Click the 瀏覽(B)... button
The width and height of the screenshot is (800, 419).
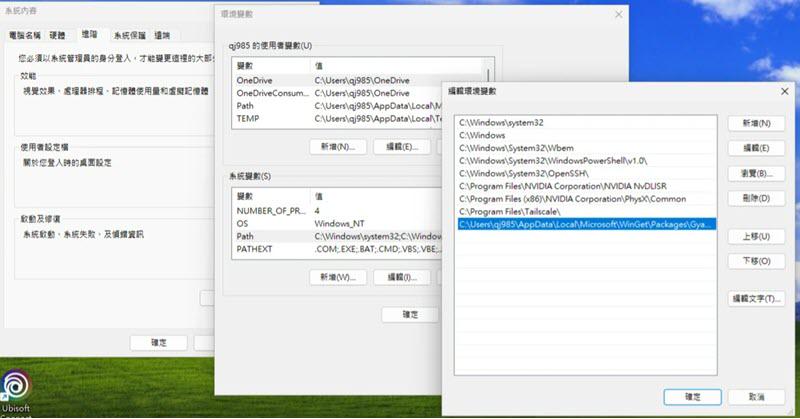[756, 174]
